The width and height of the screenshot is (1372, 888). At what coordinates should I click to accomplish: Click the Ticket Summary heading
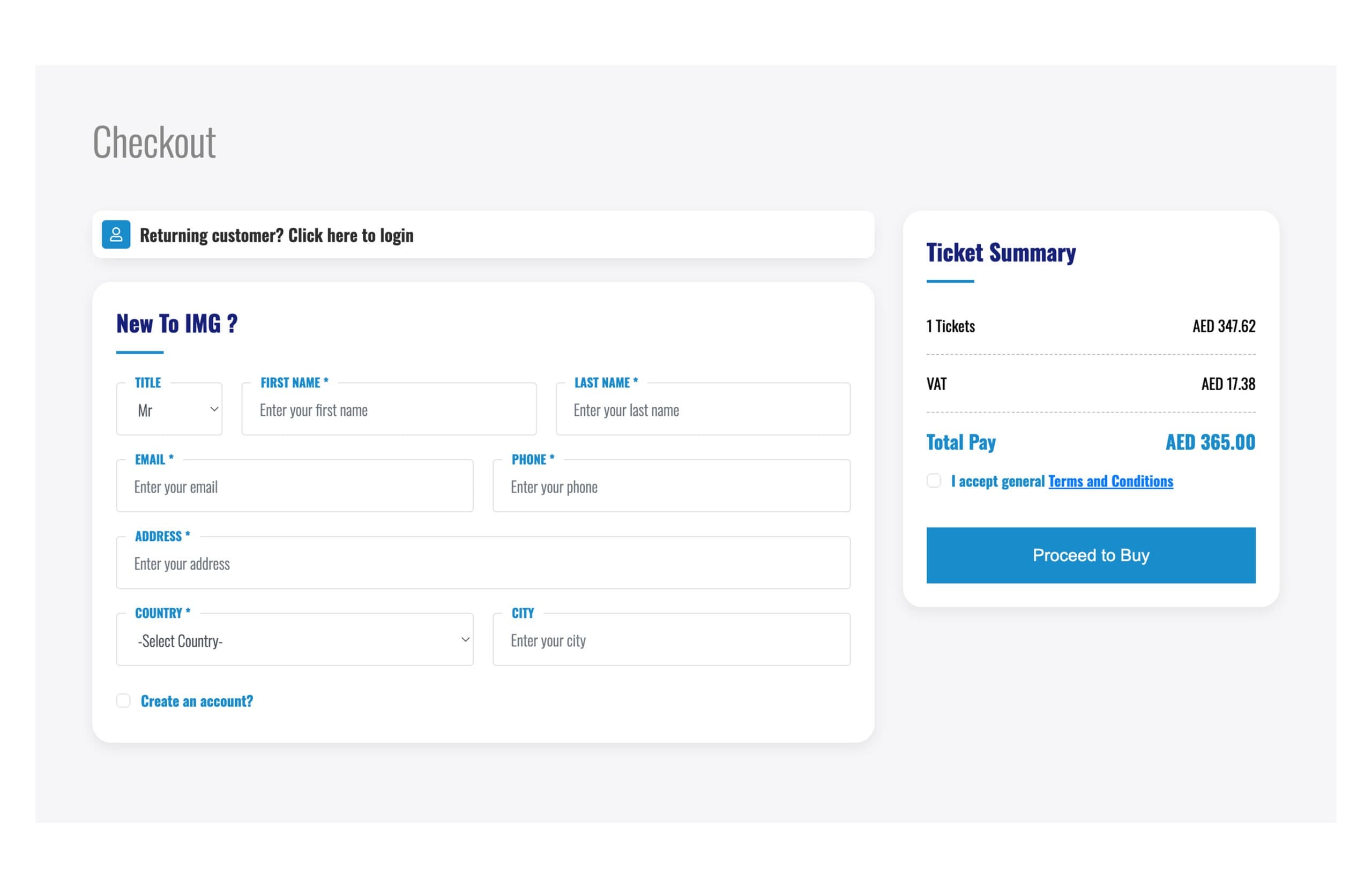pyautogui.click(x=1001, y=252)
